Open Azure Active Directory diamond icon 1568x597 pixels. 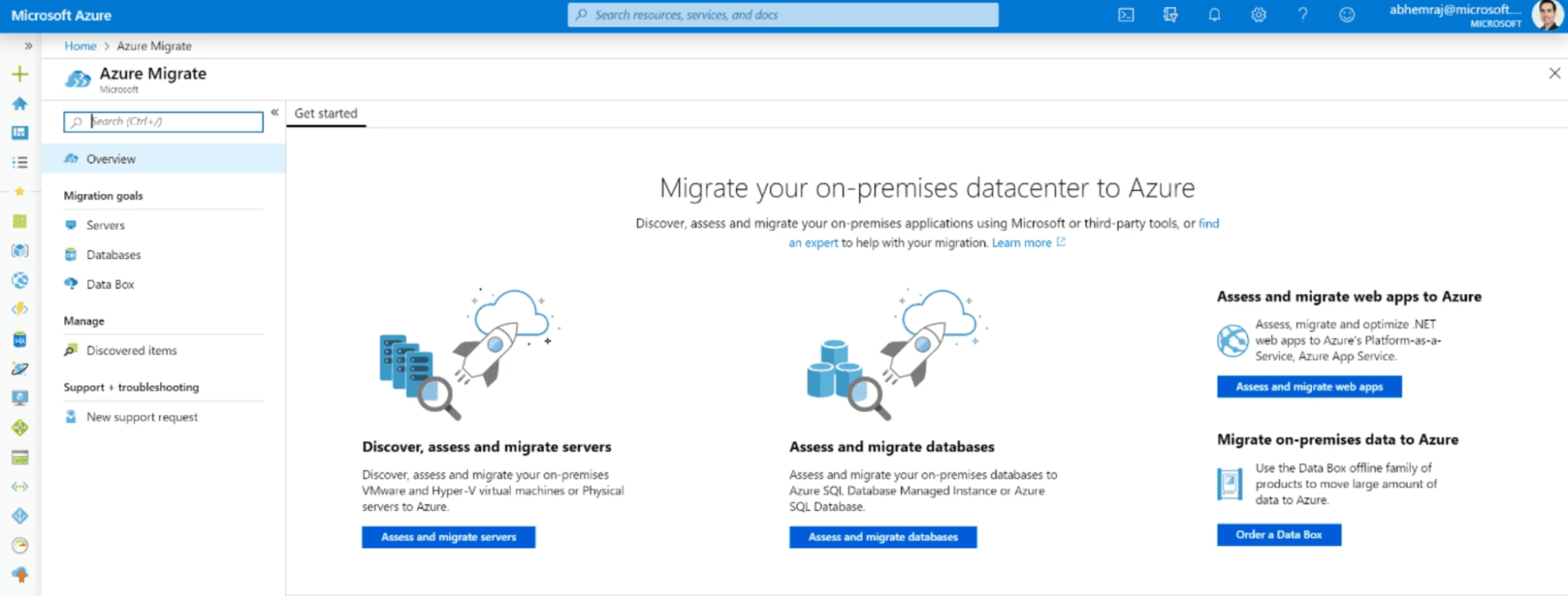[20, 516]
